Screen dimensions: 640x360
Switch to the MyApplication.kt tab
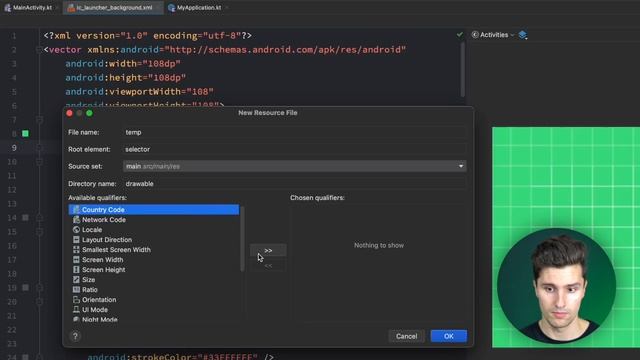(x=198, y=7)
